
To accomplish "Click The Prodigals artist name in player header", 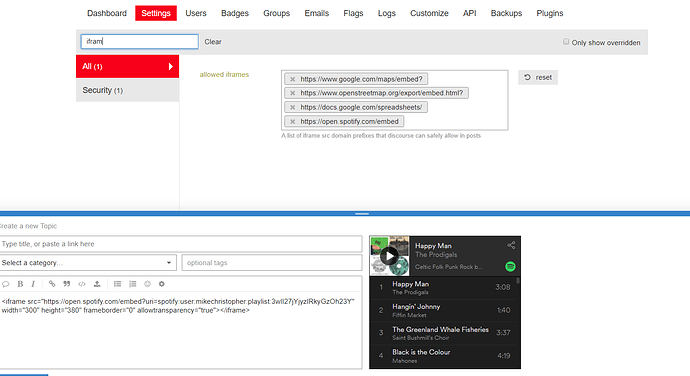I will pos(436,254).
